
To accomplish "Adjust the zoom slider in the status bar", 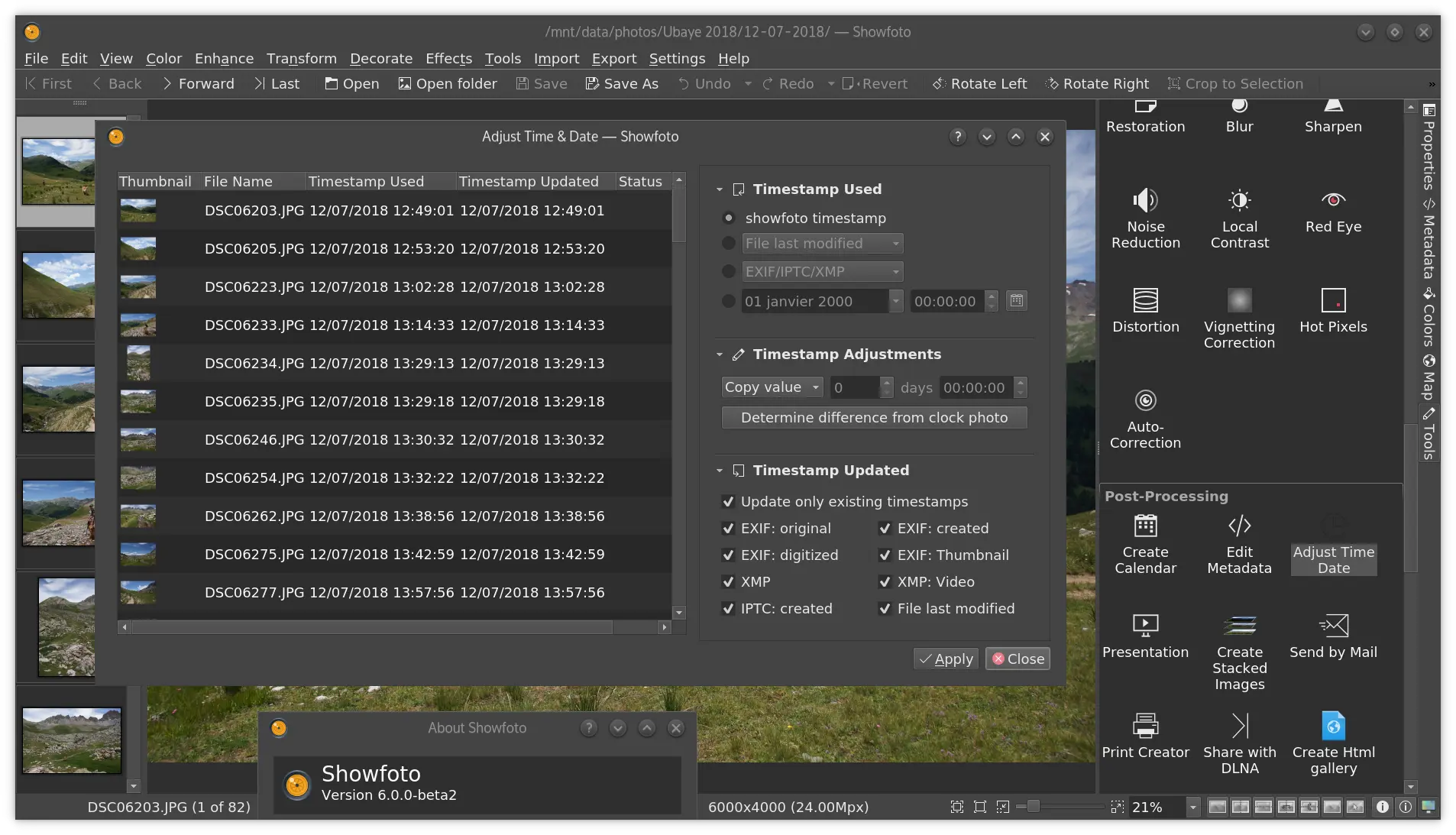I will pyautogui.click(x=1033, y=806).
